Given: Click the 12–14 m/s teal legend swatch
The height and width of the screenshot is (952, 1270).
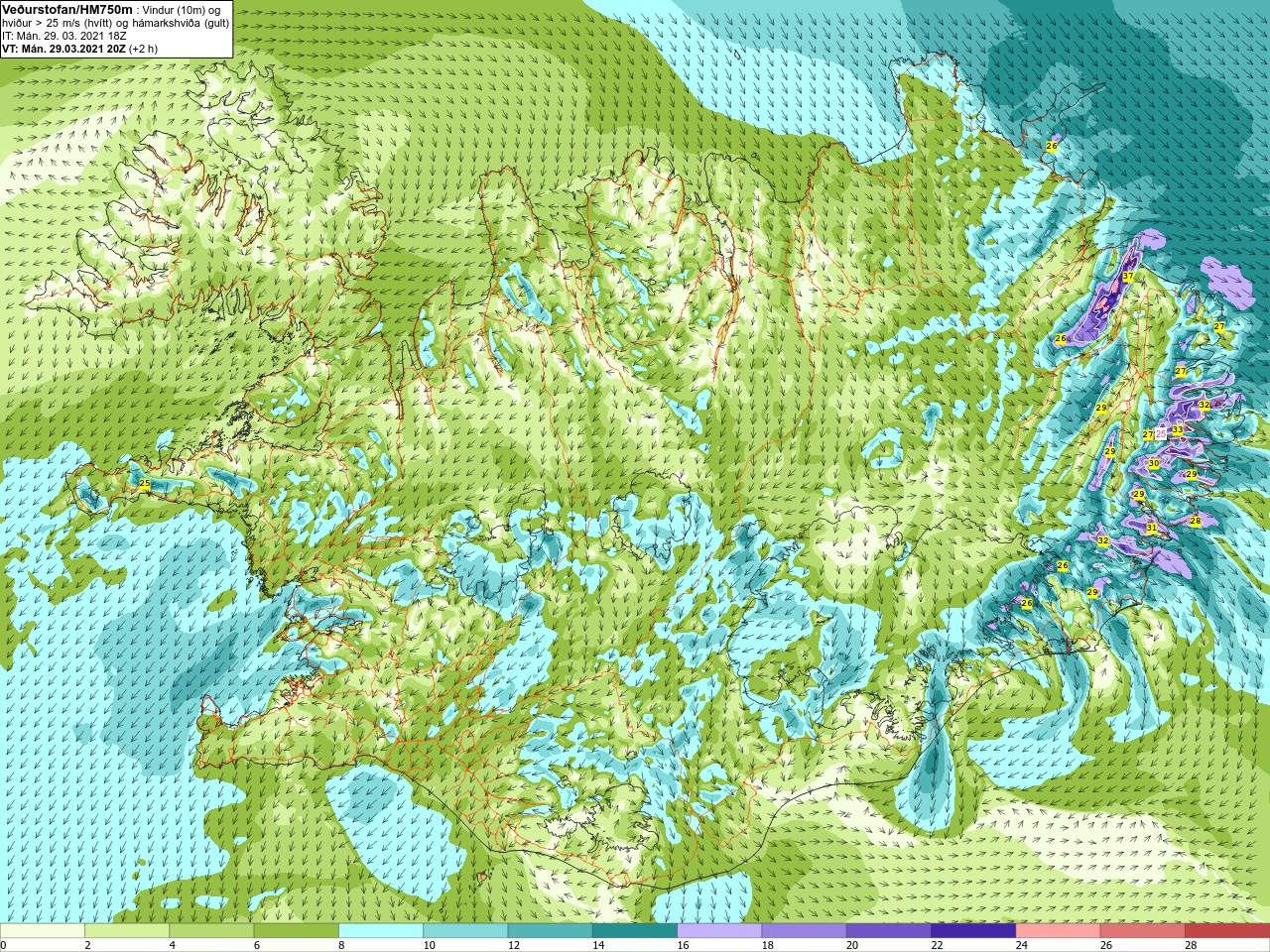Looking at the screenshot, I should (550, 930).
